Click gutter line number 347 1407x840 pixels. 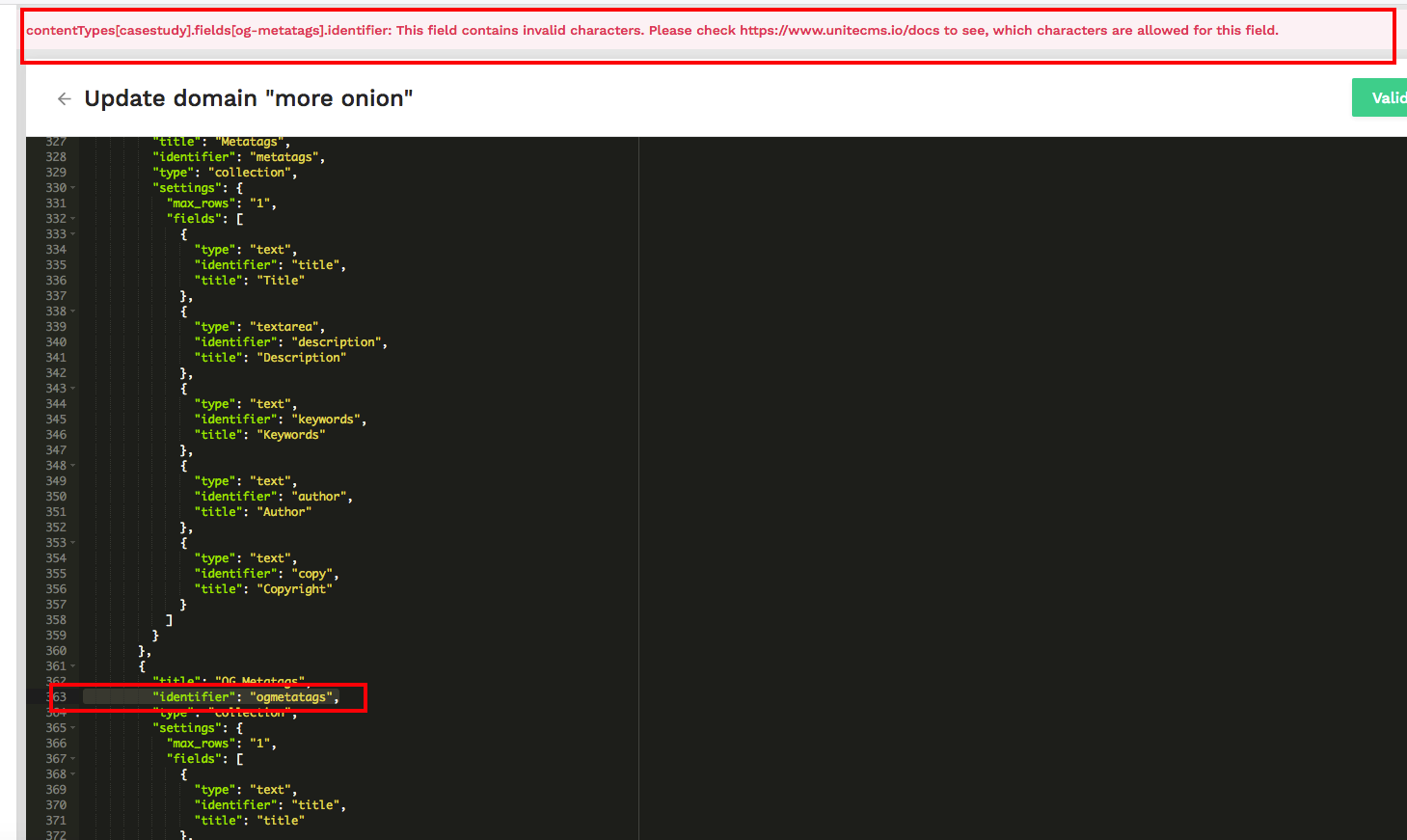coord(56,450)
